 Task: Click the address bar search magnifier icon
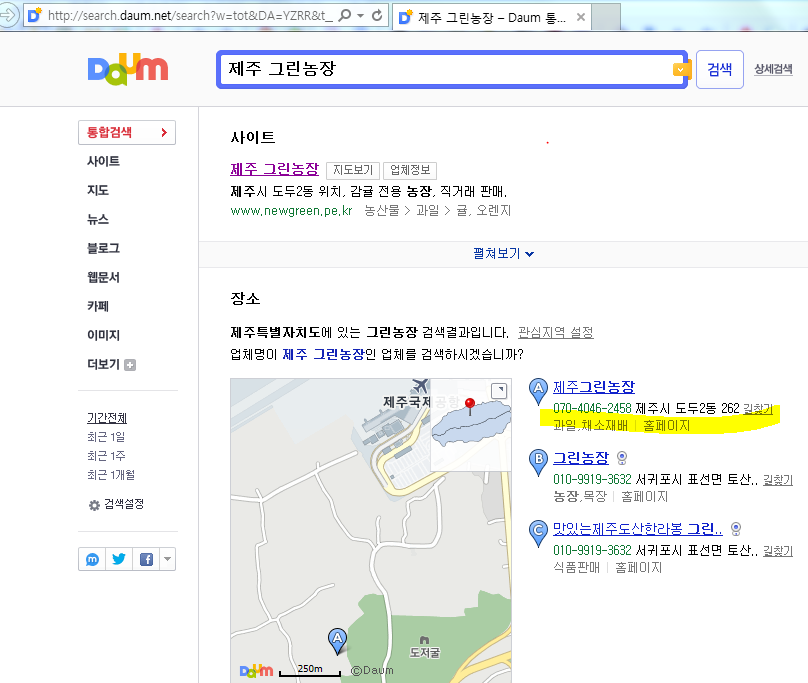point(345,15)
